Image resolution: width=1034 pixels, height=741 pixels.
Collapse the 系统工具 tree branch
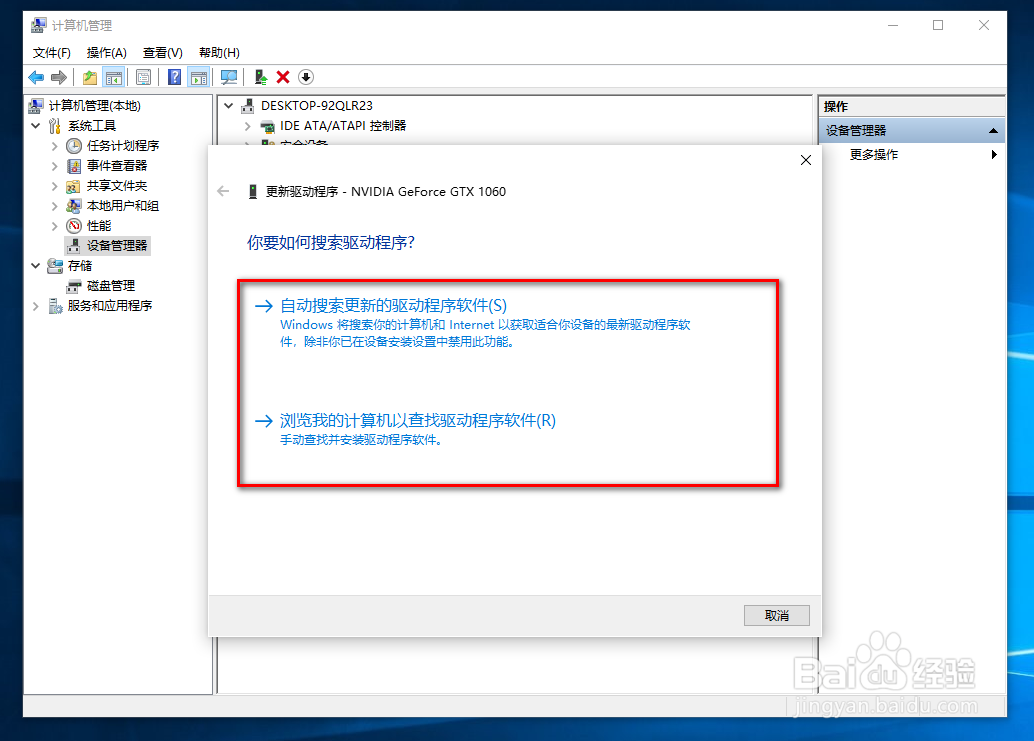click(35, 125)
